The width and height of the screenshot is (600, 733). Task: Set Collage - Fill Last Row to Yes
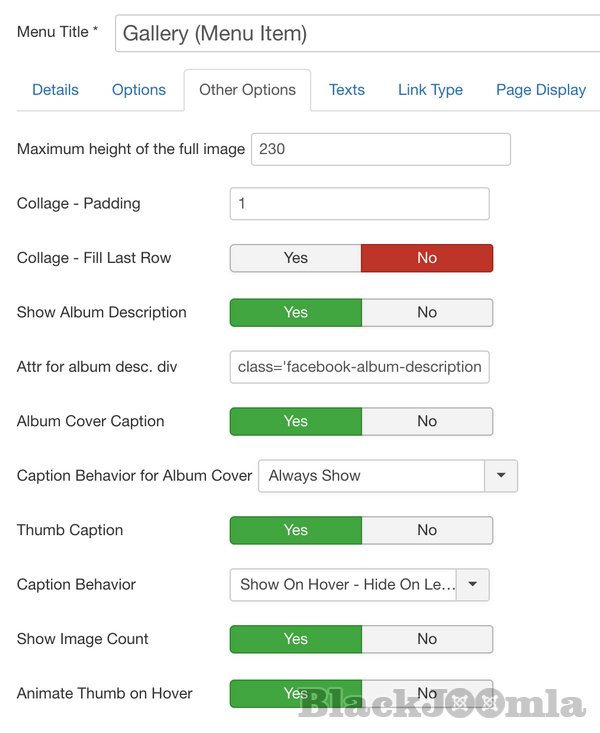pos(296,258)
